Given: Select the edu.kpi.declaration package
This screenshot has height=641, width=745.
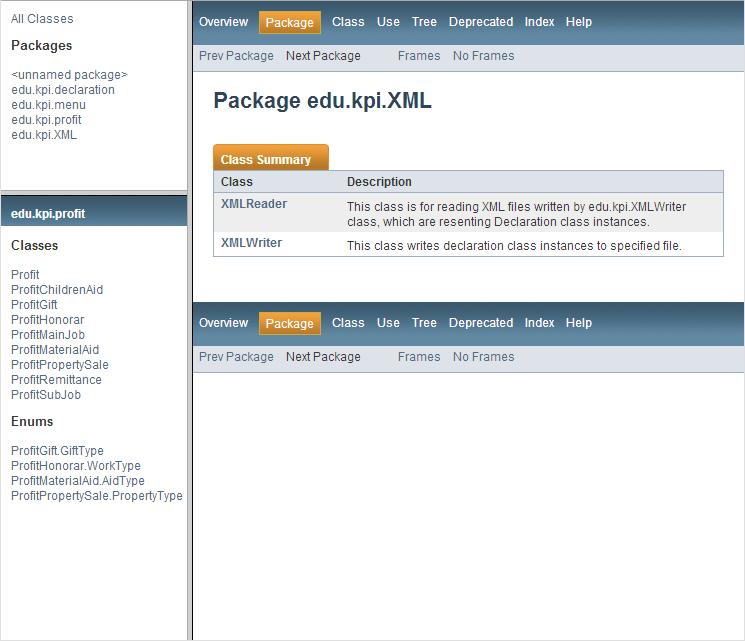Looking at the screenshot, I should [x=63, y=90].
